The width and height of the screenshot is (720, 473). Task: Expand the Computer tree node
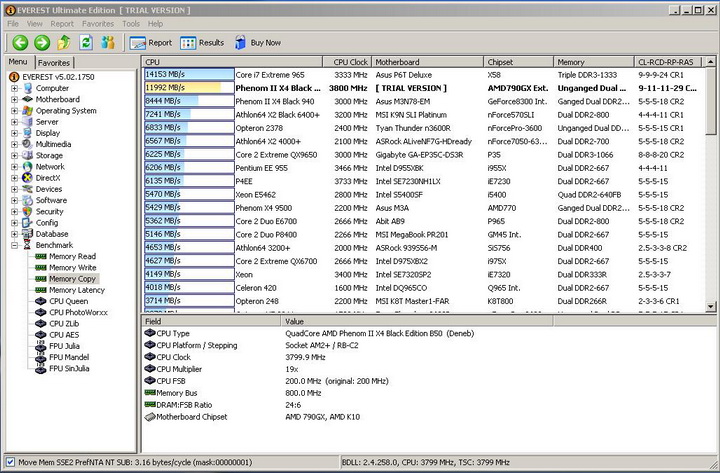pyautogui.click(x=14, y=88)
